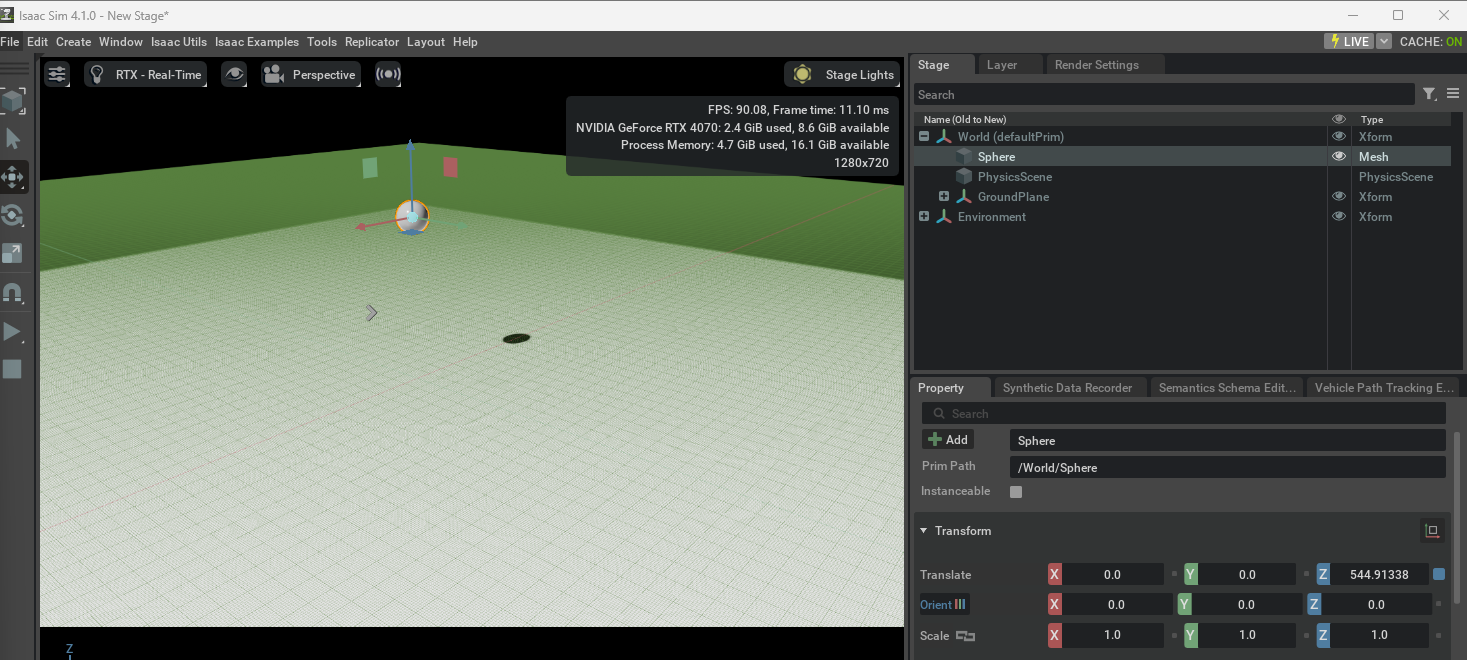Click the PhysicsScene cube icon
The width and height of the screenshot is (1467, 660).
[963, 177]
